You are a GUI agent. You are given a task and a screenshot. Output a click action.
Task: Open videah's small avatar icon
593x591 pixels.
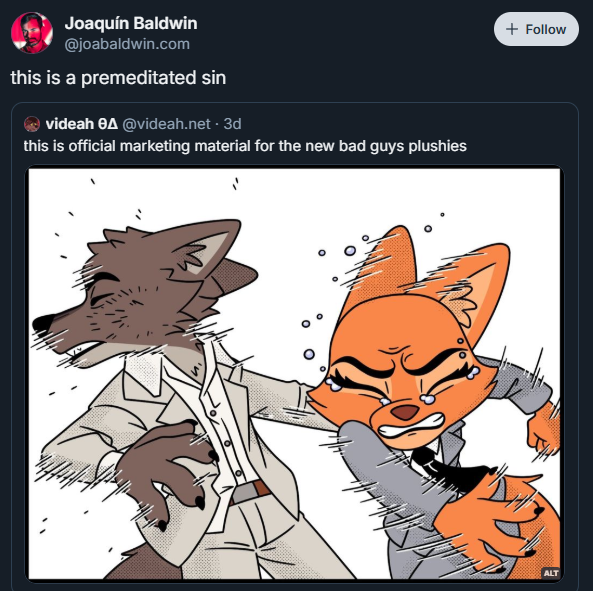[x=32, y=124]
